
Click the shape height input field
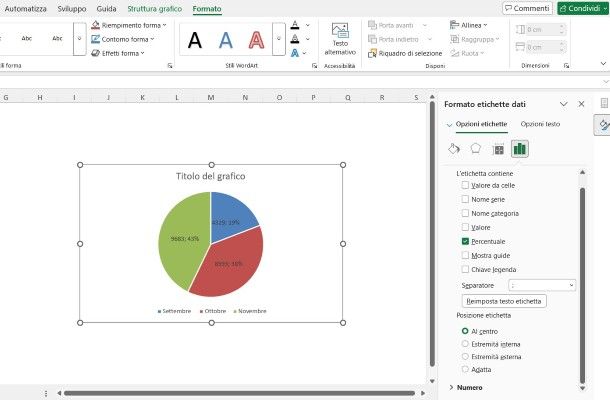tap(545, 30)
